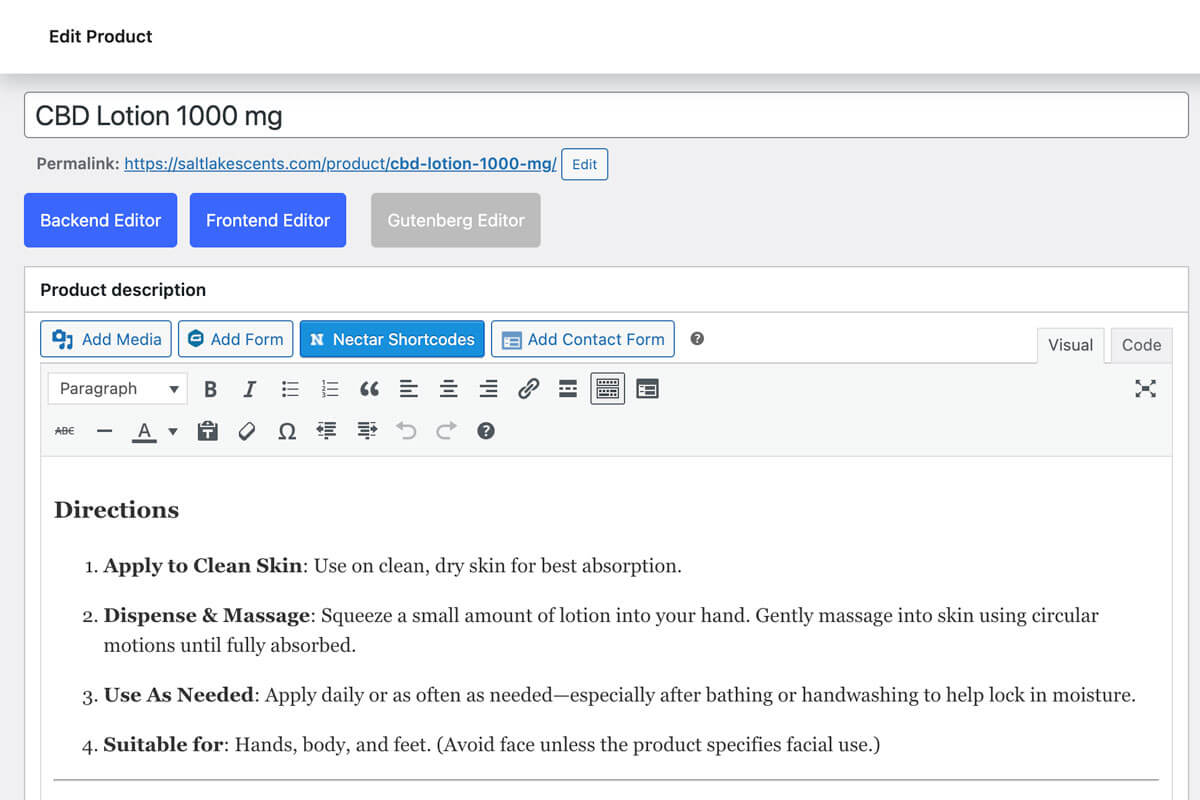The width and height of the screenshot is (1200, 800).
Task: Enable distraction-free fullscreen mode
Action: click(x=1145, y=389)
